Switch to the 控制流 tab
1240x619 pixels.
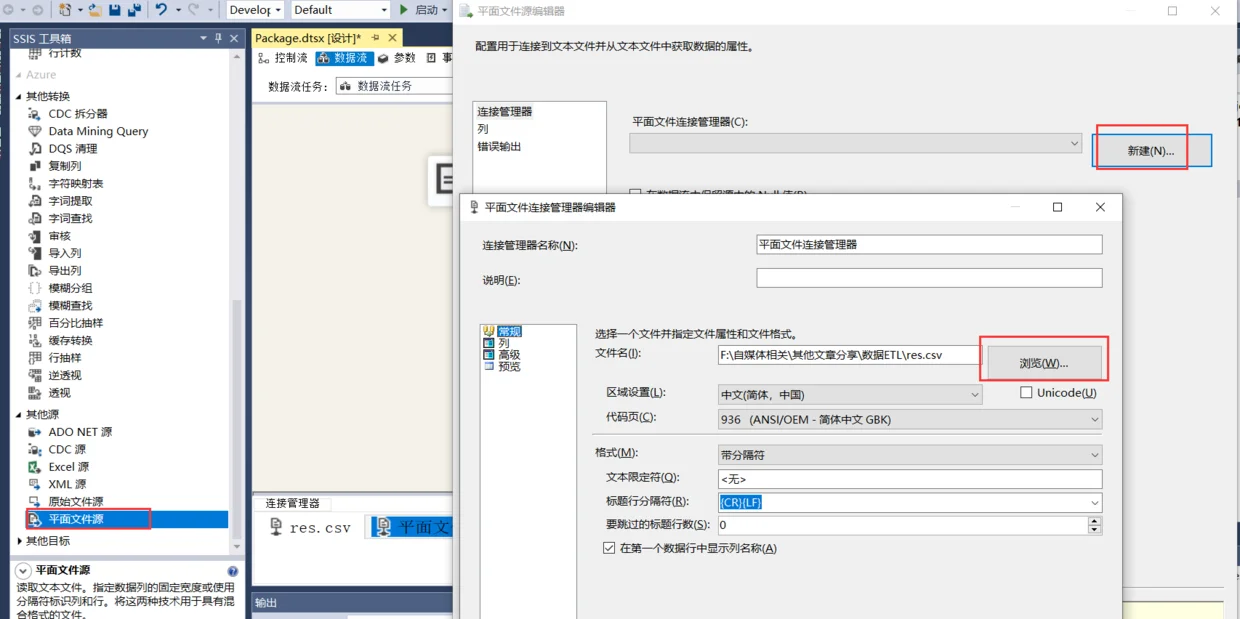[x=283, y=58]
